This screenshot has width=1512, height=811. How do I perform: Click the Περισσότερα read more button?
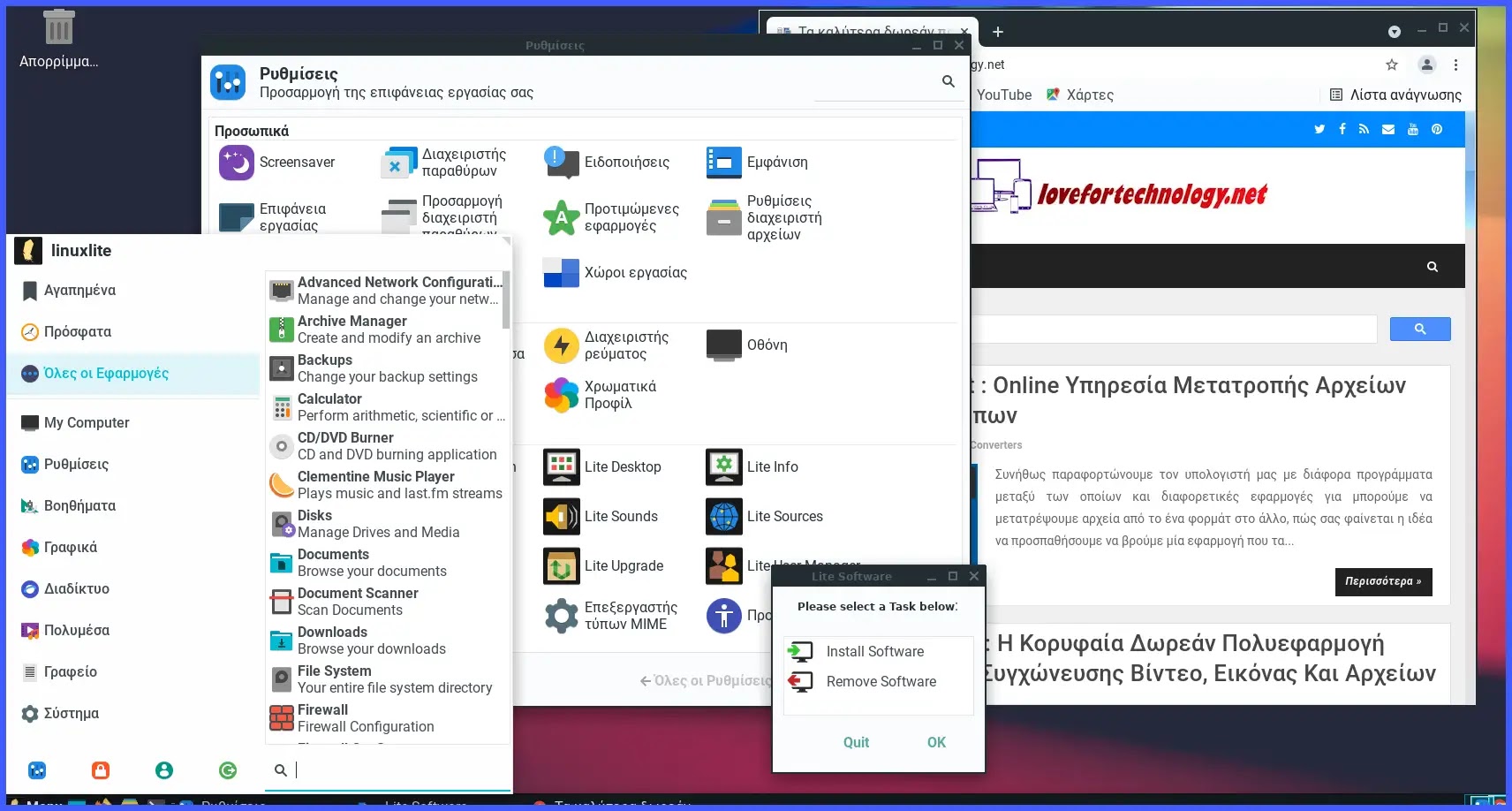pyautogui.click(x=1383, y=581)
